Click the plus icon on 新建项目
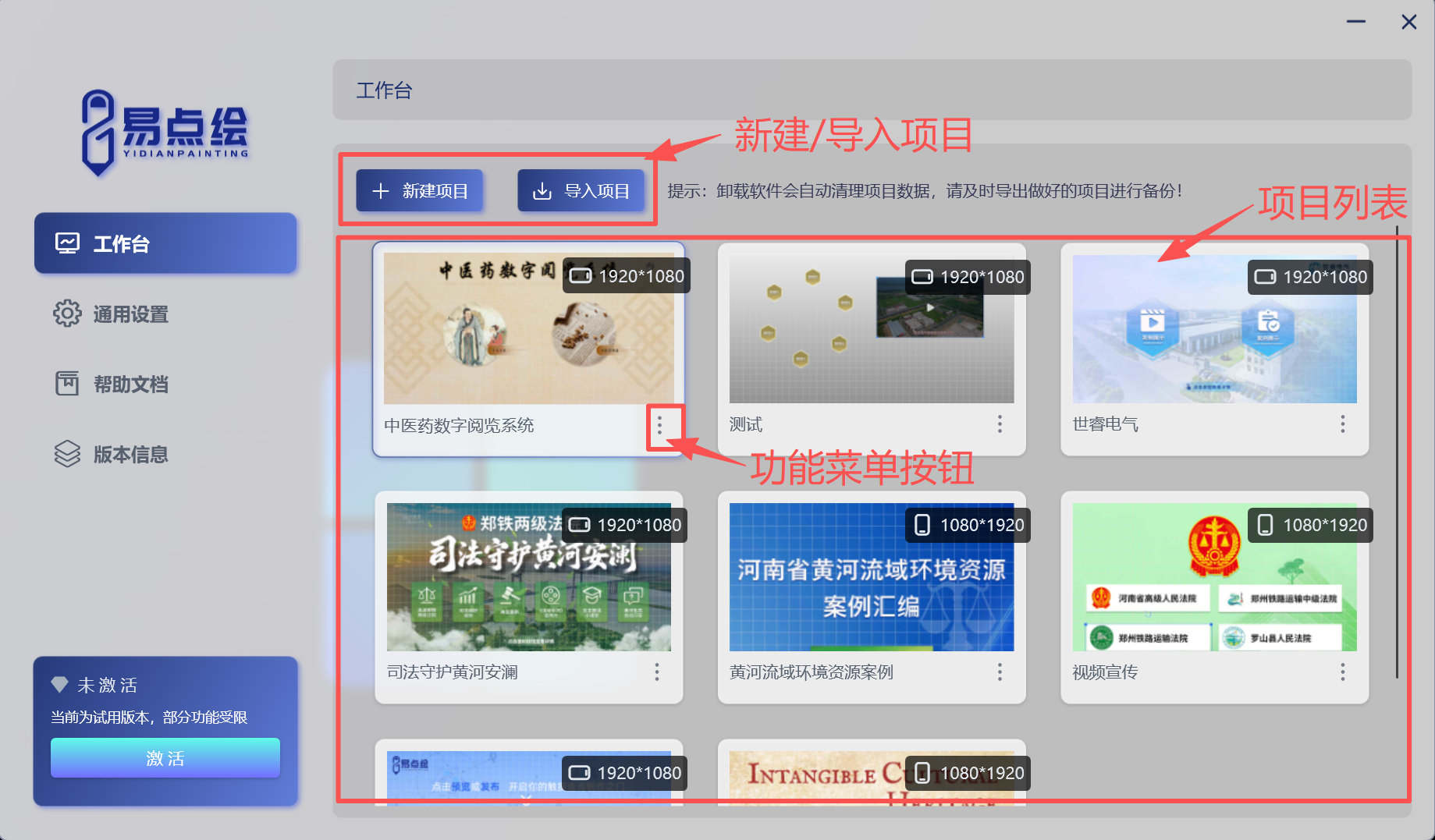The image size is (1435, 840). pos(381,191)
